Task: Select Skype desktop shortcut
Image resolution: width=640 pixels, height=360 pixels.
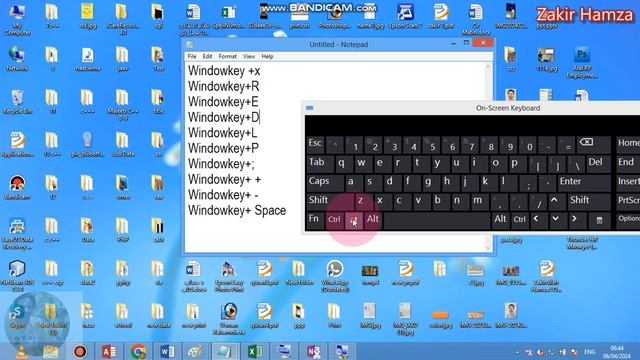Action: pyautogui.click(x=17, y=316)
